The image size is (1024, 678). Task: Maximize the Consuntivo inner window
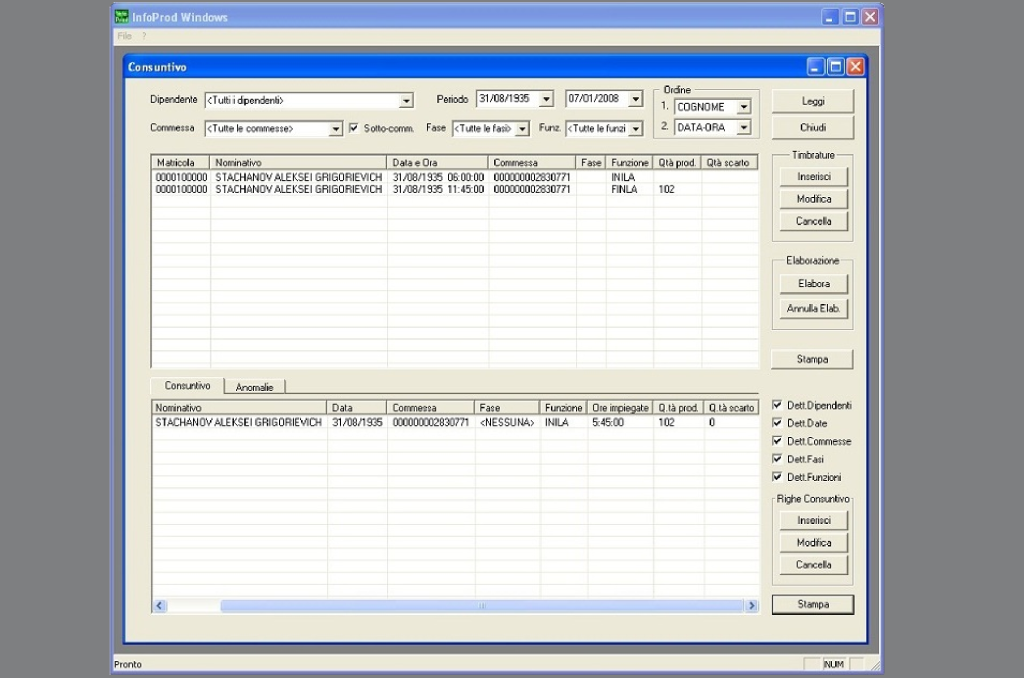[836, 67]
